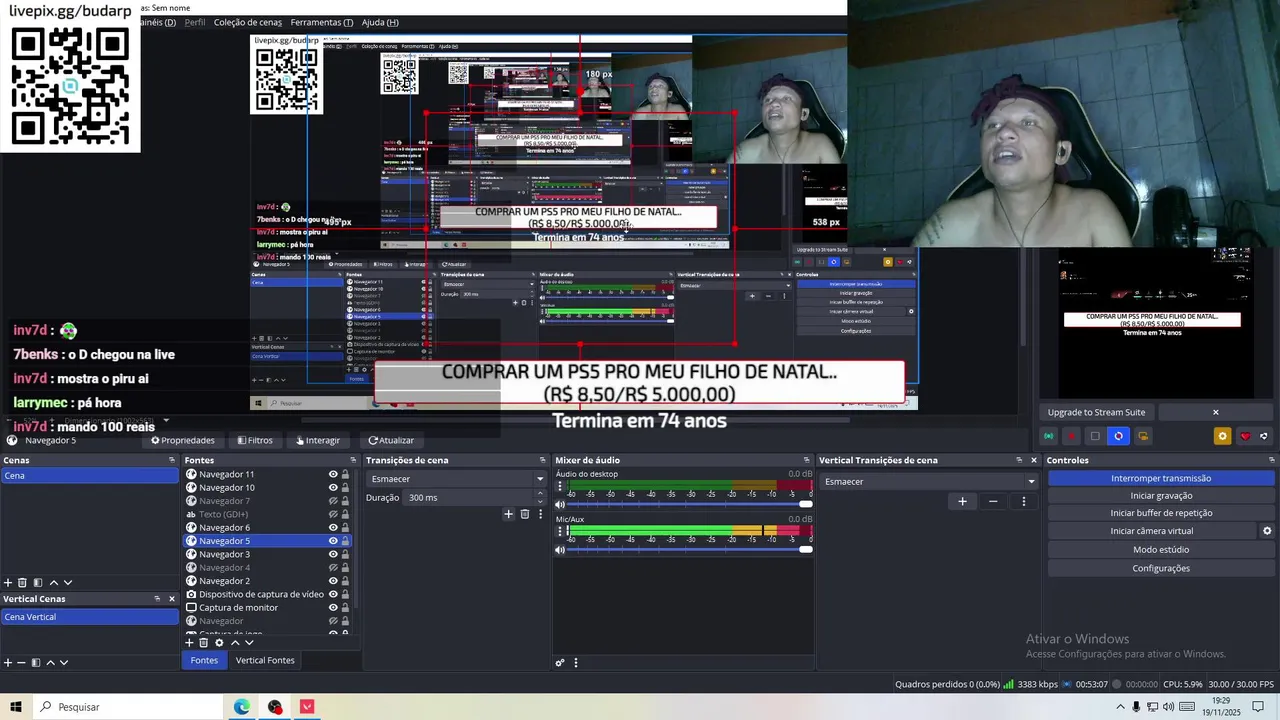Click Interromper transmissão to stop streaming

[x=1161, y=478]
